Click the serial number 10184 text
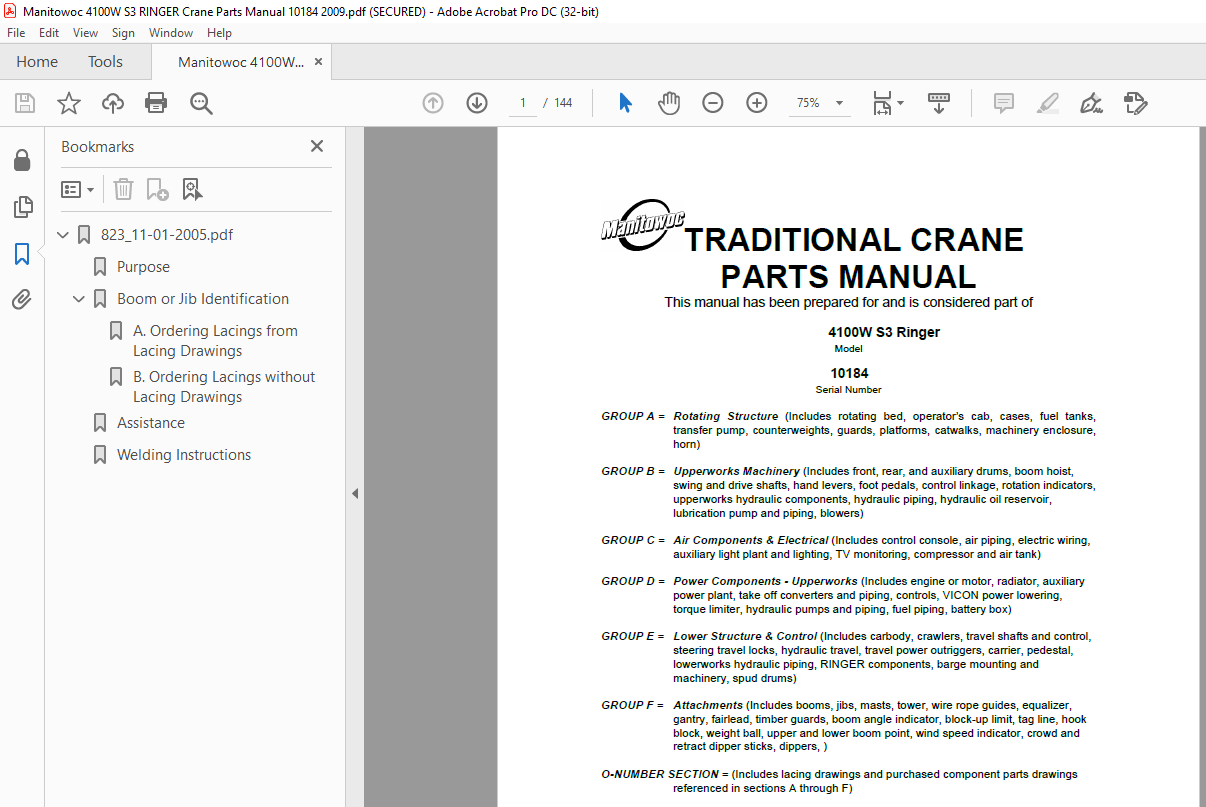This screenshot has width=1206, height=807. (x=849, y=373)
